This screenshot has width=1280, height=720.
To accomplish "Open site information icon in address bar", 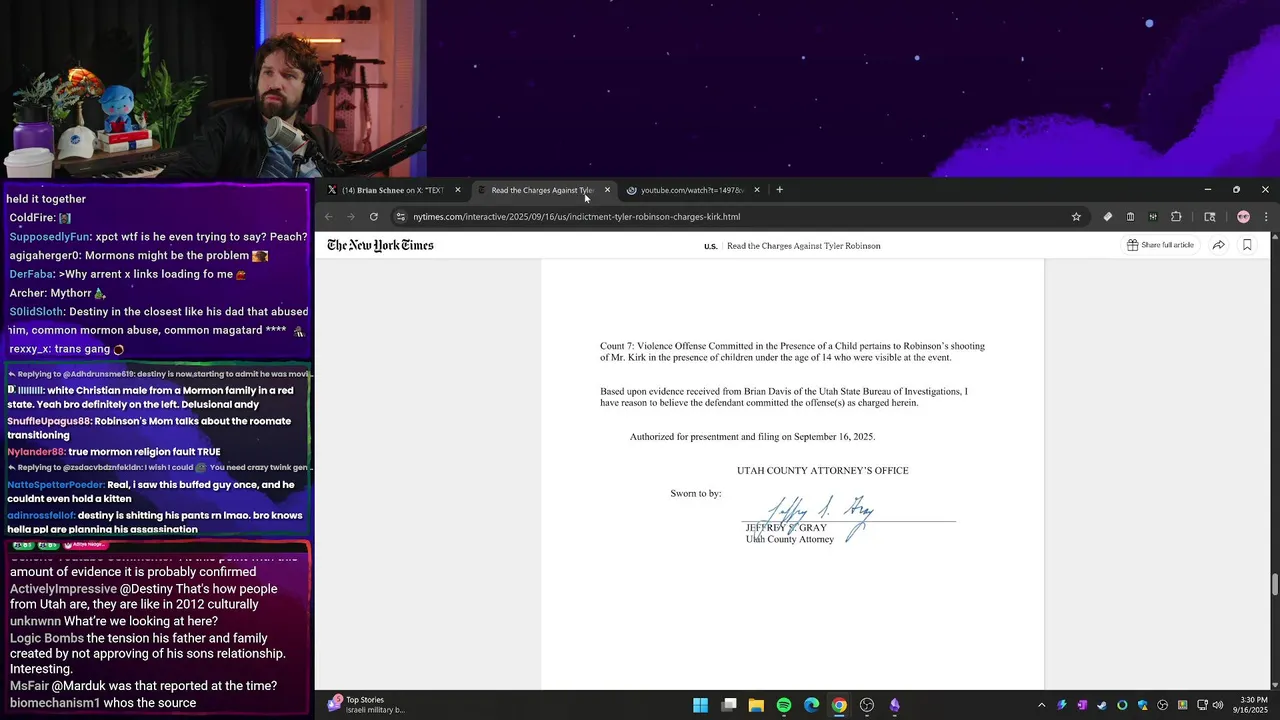I will pos(400,216).
